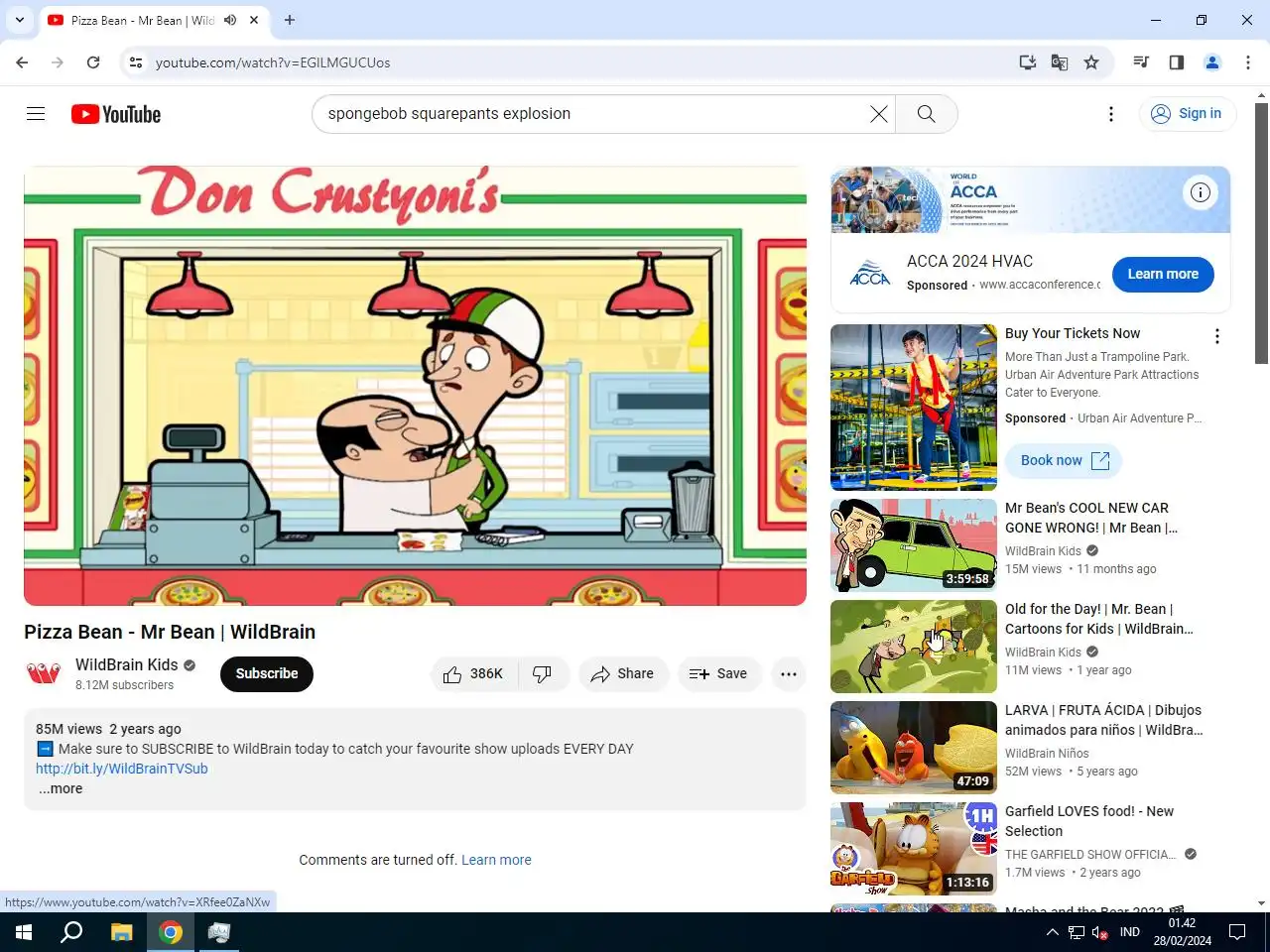The height and width of the screenshot is (952, 1270).
Task: Click the Urban Air trampoline ad image
Action: pyautogui.click(x=914, y=408)
